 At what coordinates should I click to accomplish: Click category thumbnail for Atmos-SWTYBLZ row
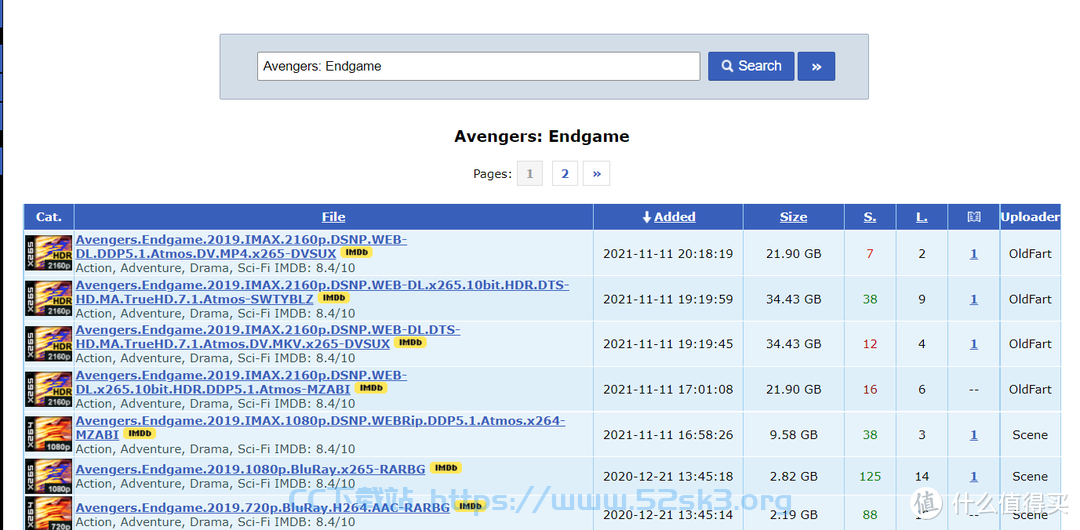[x=49, y=298]
